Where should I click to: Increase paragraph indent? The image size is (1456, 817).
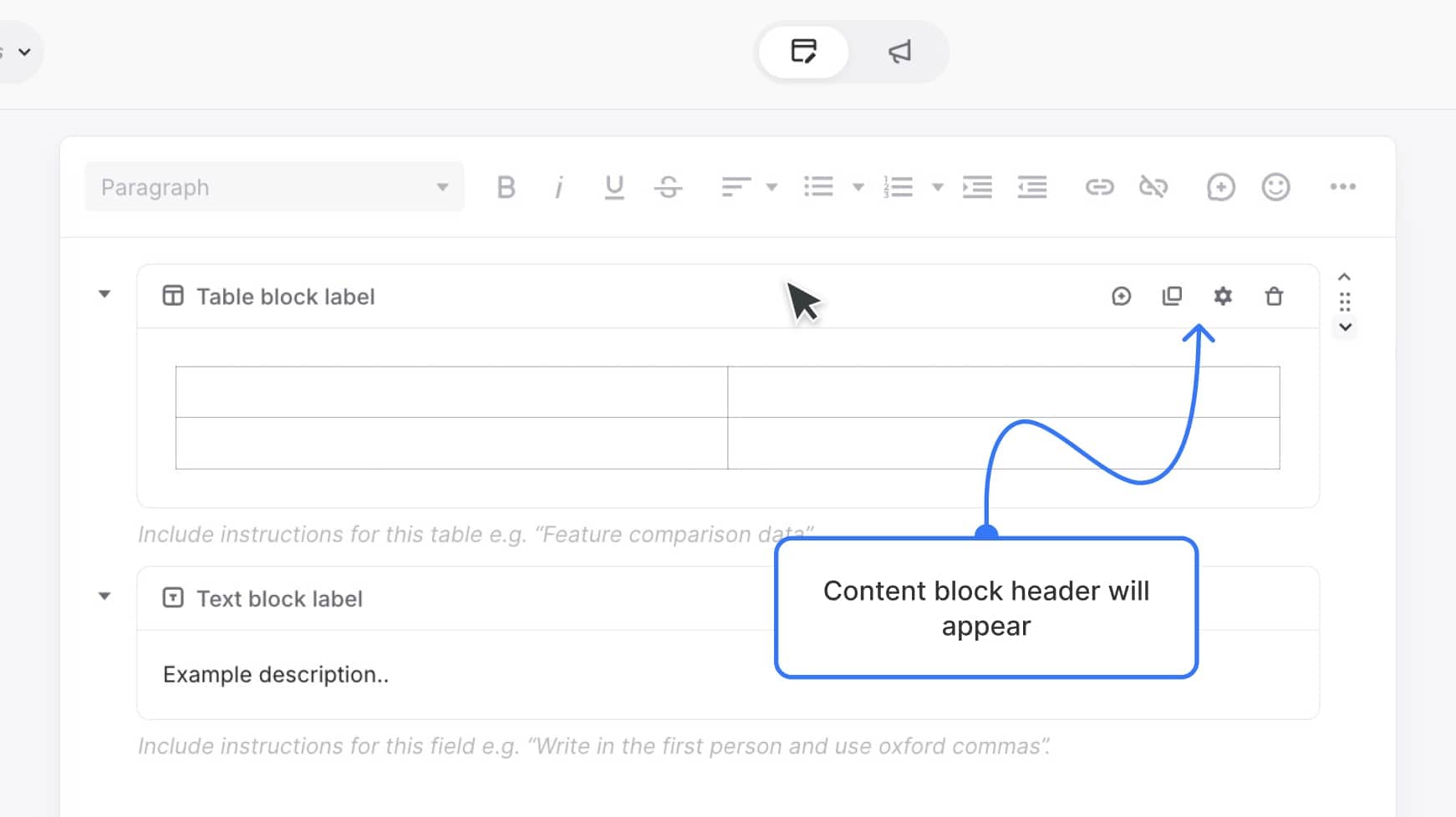(x=977, y=187)
